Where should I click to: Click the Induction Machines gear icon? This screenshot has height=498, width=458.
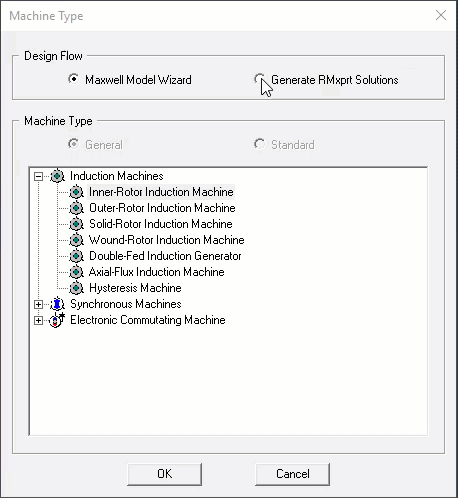coord(57,176)
